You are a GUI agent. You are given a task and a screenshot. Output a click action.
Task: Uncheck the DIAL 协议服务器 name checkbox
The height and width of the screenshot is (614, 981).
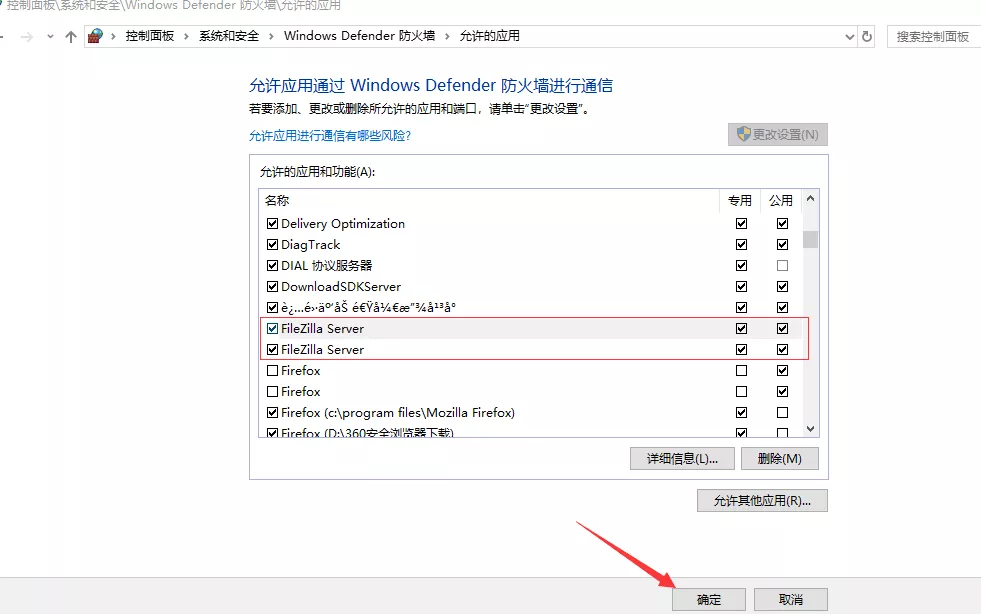[272, 265]
